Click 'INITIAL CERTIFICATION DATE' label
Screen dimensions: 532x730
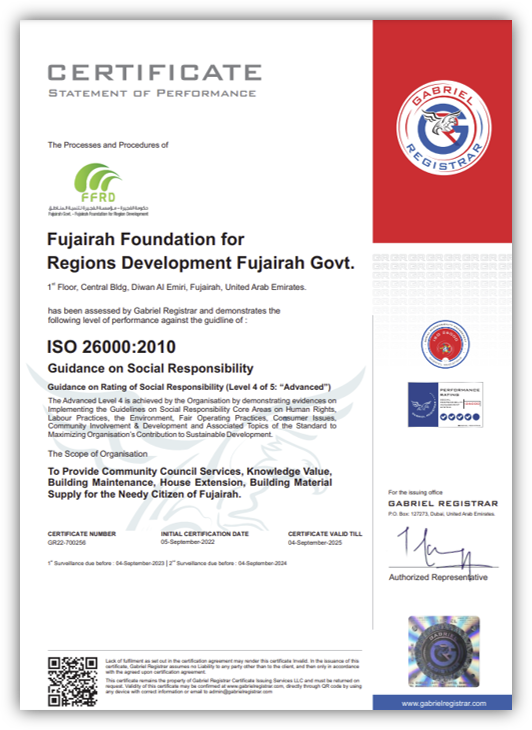coord(205,534)
